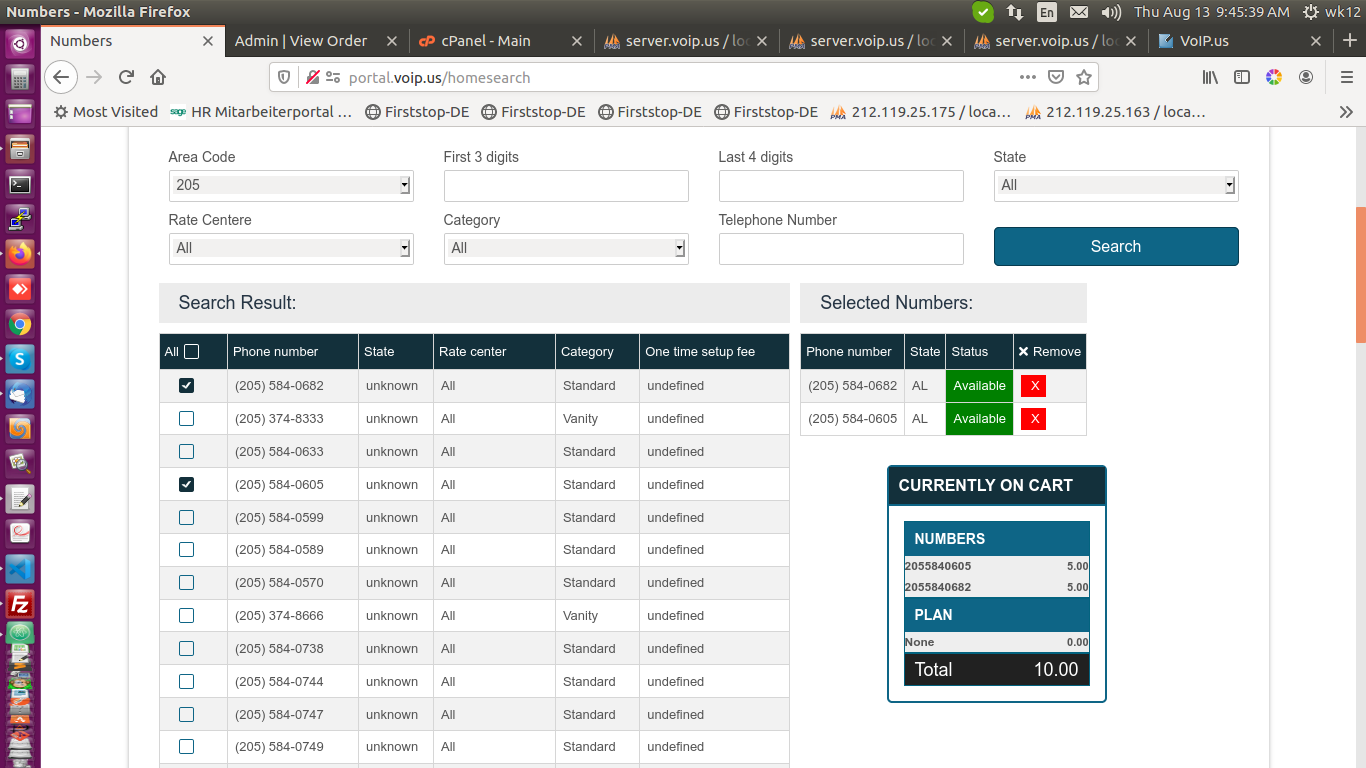
Task: Click the Last 4 digits field
Action: point(841,186)
